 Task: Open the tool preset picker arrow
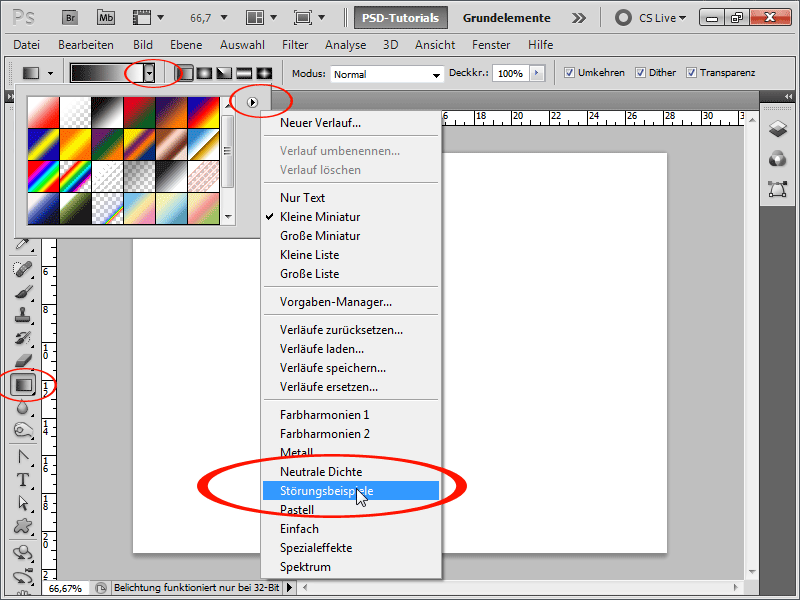click(50, 74)
